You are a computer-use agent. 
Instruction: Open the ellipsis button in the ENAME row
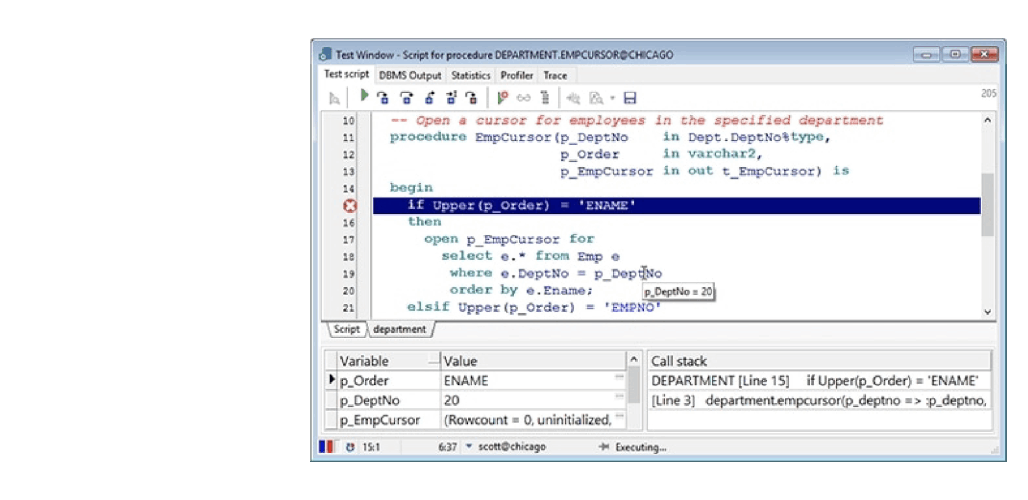point(620,377)
